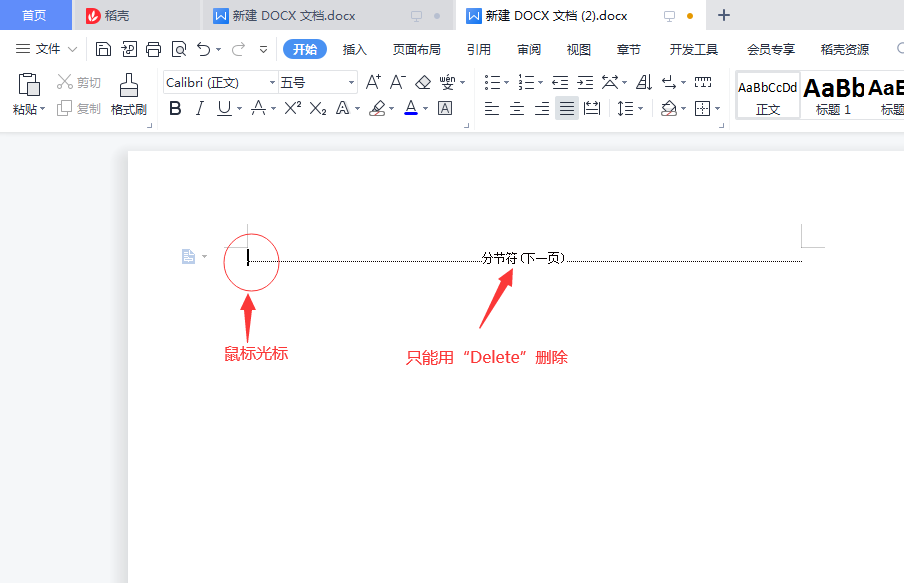Click the paragraph shading fill button
Viewport: 904px width, 583px height.
point(669,108)
